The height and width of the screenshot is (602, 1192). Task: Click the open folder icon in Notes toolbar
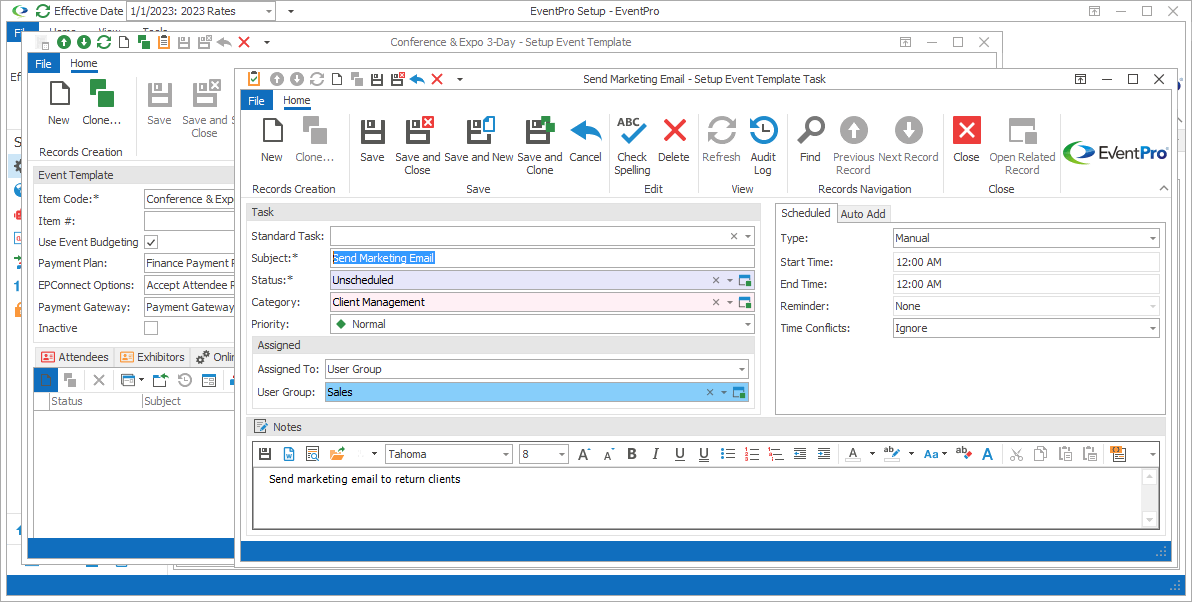pos(337,454)
